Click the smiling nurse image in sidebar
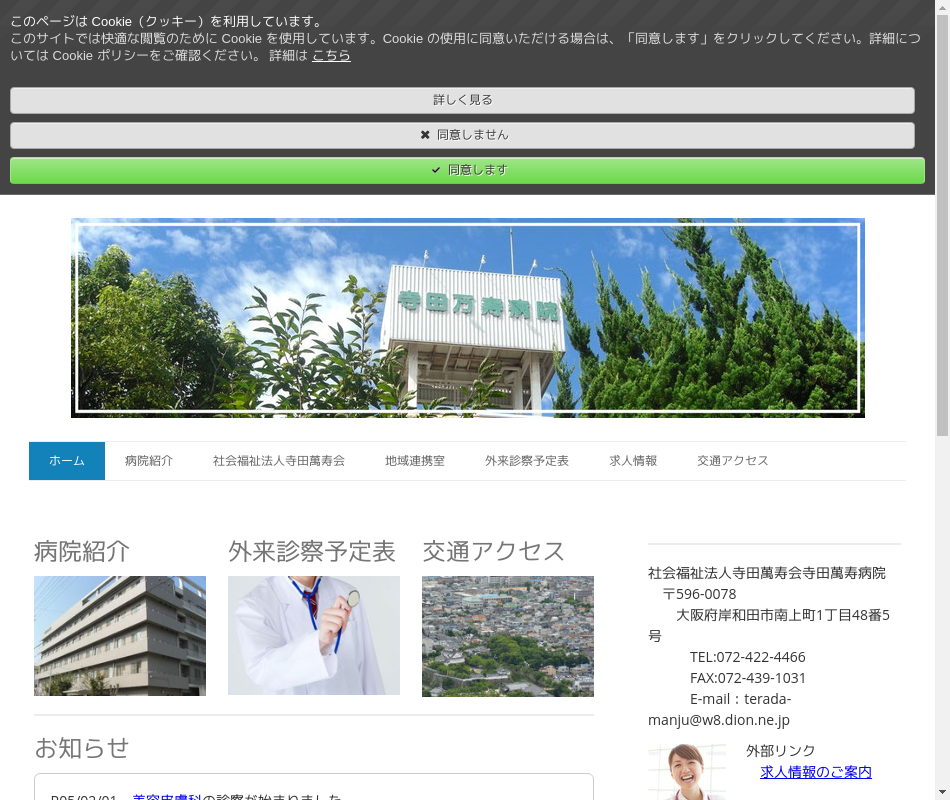Viewport: 950px width, 800px height. [686, 772]
